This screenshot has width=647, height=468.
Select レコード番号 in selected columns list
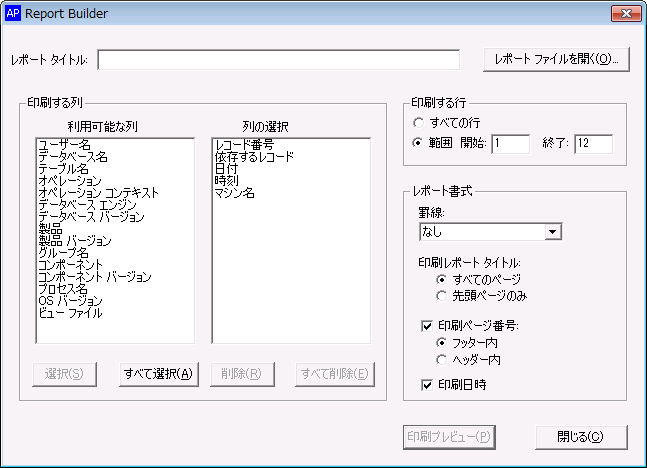pos(246,145)
